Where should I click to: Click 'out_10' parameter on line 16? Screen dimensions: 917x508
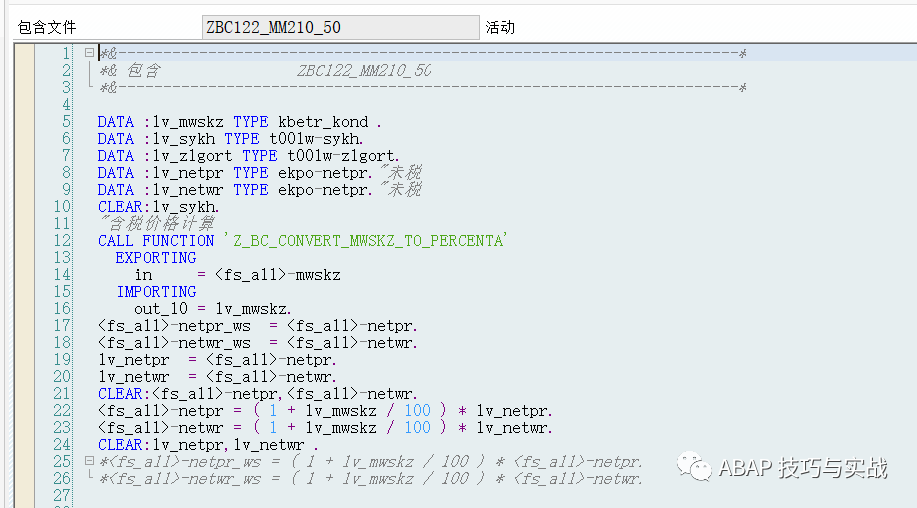click(x=161, y=308)
